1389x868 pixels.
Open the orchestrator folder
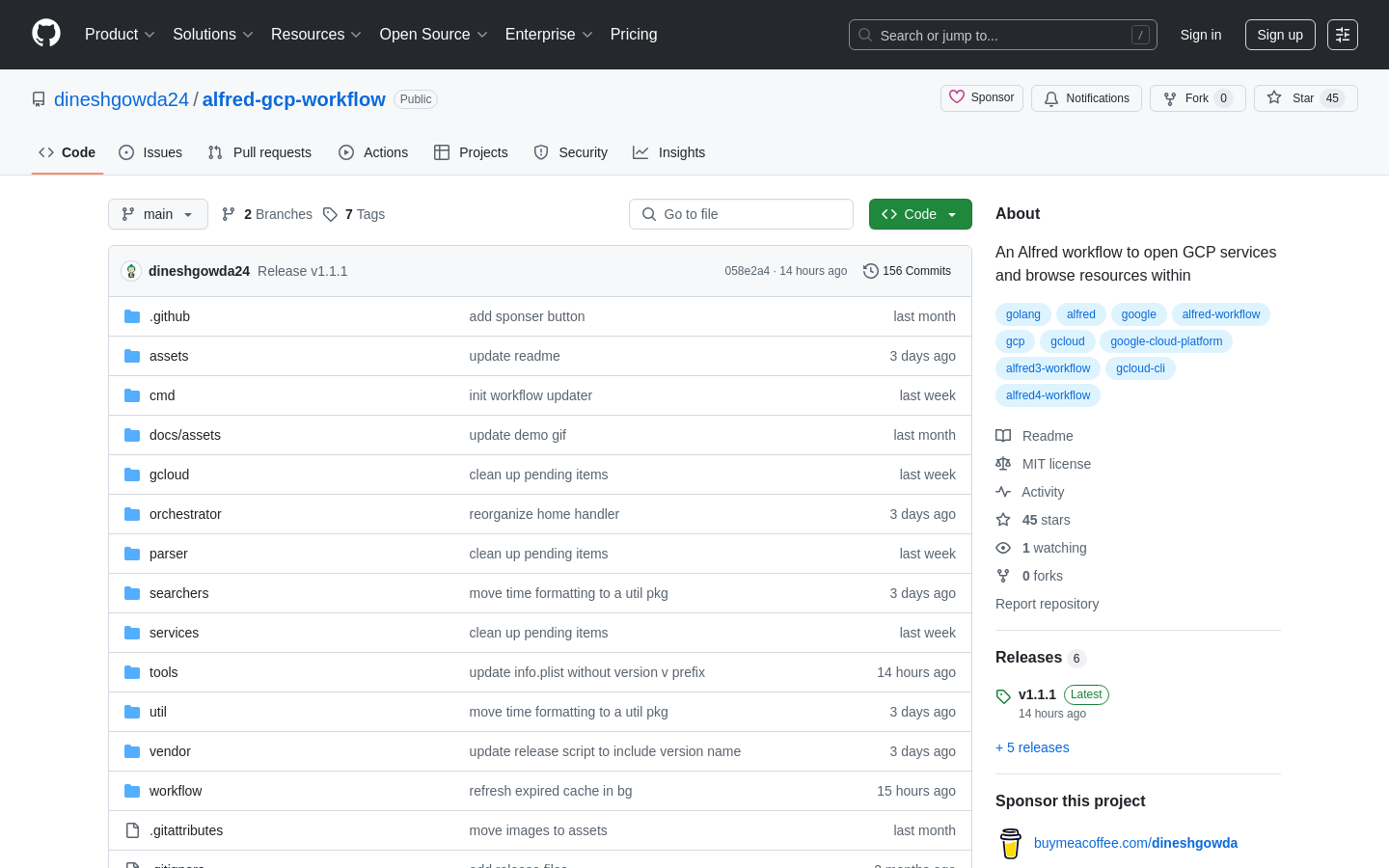[x=185, y=514]
